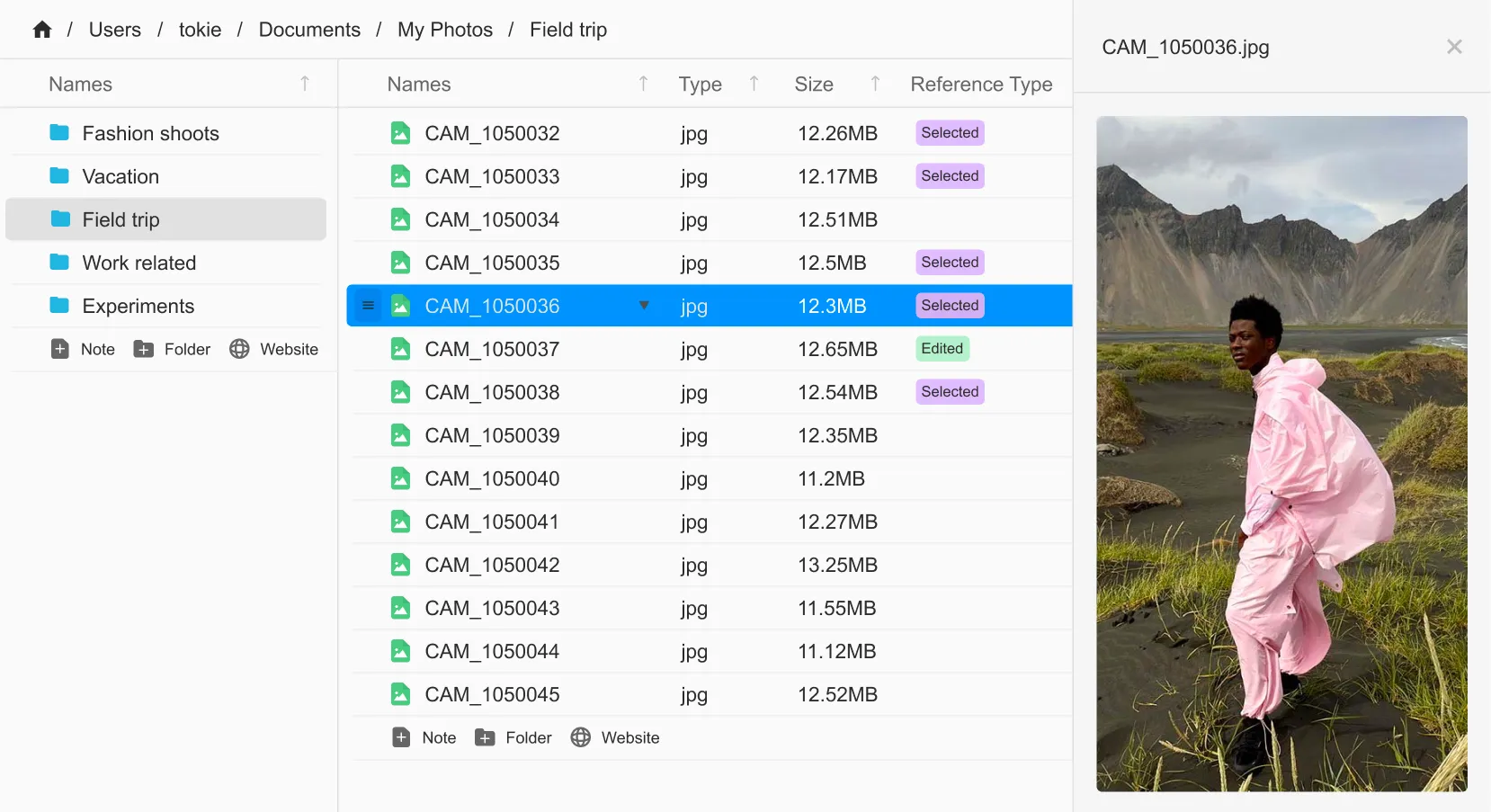Add a Website using sidebar globe icon
Viewport: 1491px width, 812px height.
(x=239, y=349)
